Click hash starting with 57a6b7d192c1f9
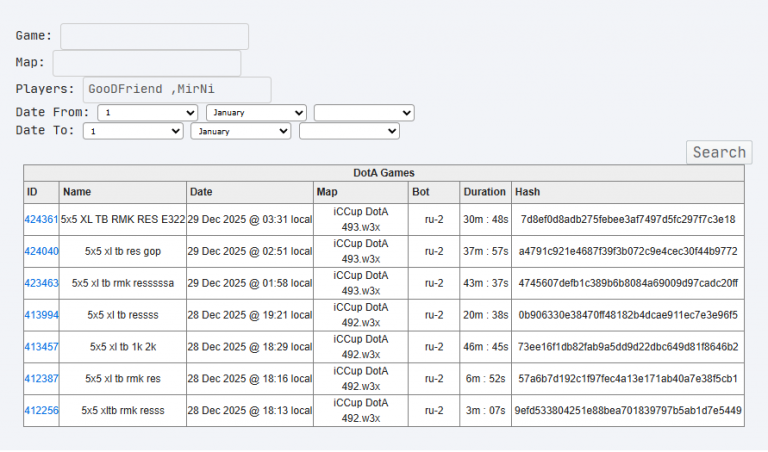 coord(628,379)
